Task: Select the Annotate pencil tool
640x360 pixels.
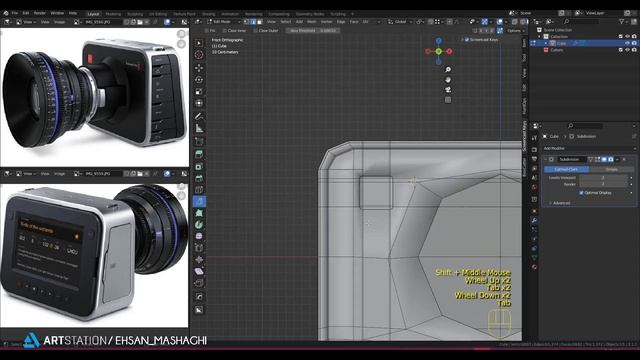Action: click(199, 116)
